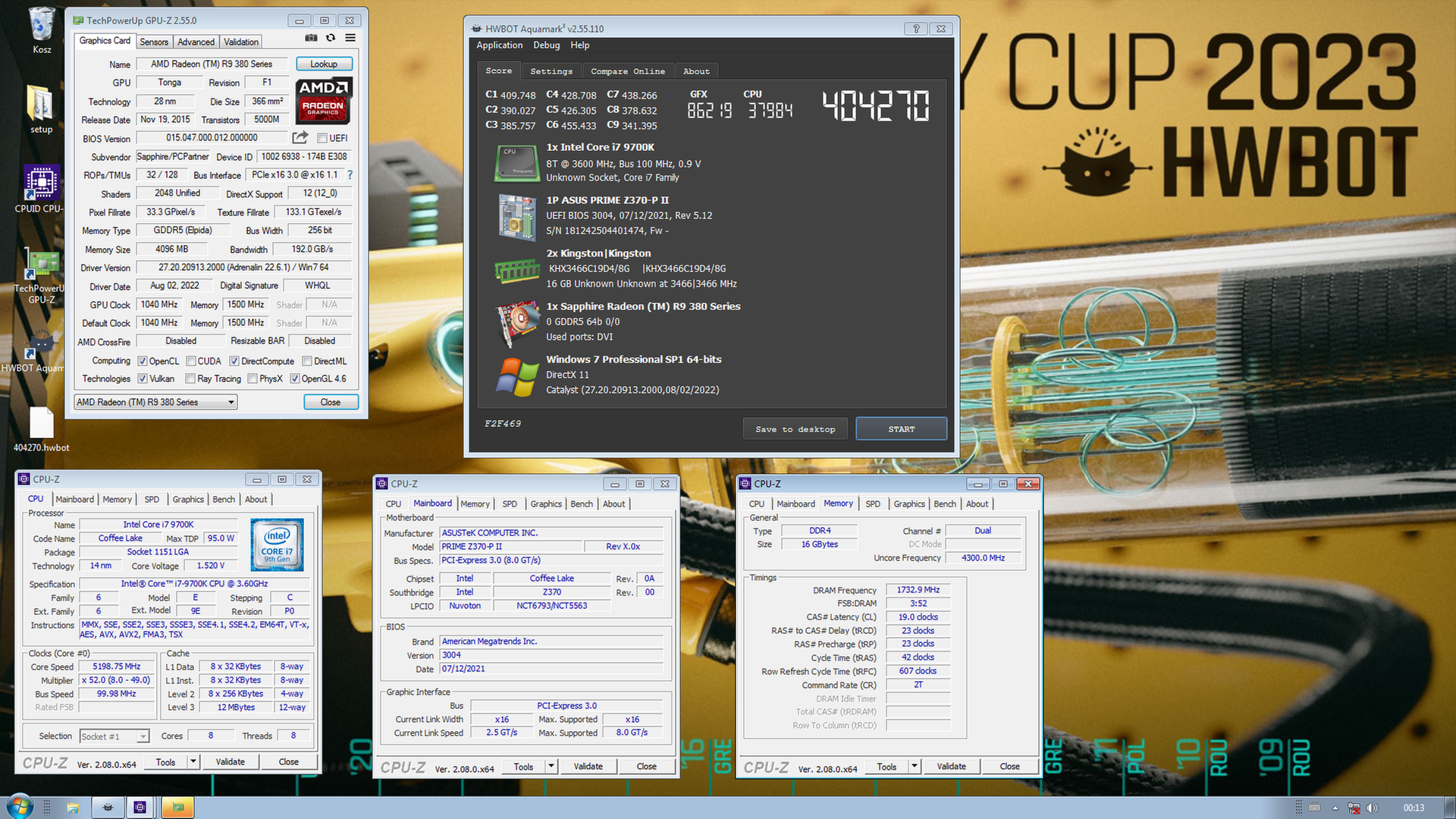Screen dimensions: 1456x819
Task: Toggle OpenGL 4.6 checkbox
Action: click(295, 378)
